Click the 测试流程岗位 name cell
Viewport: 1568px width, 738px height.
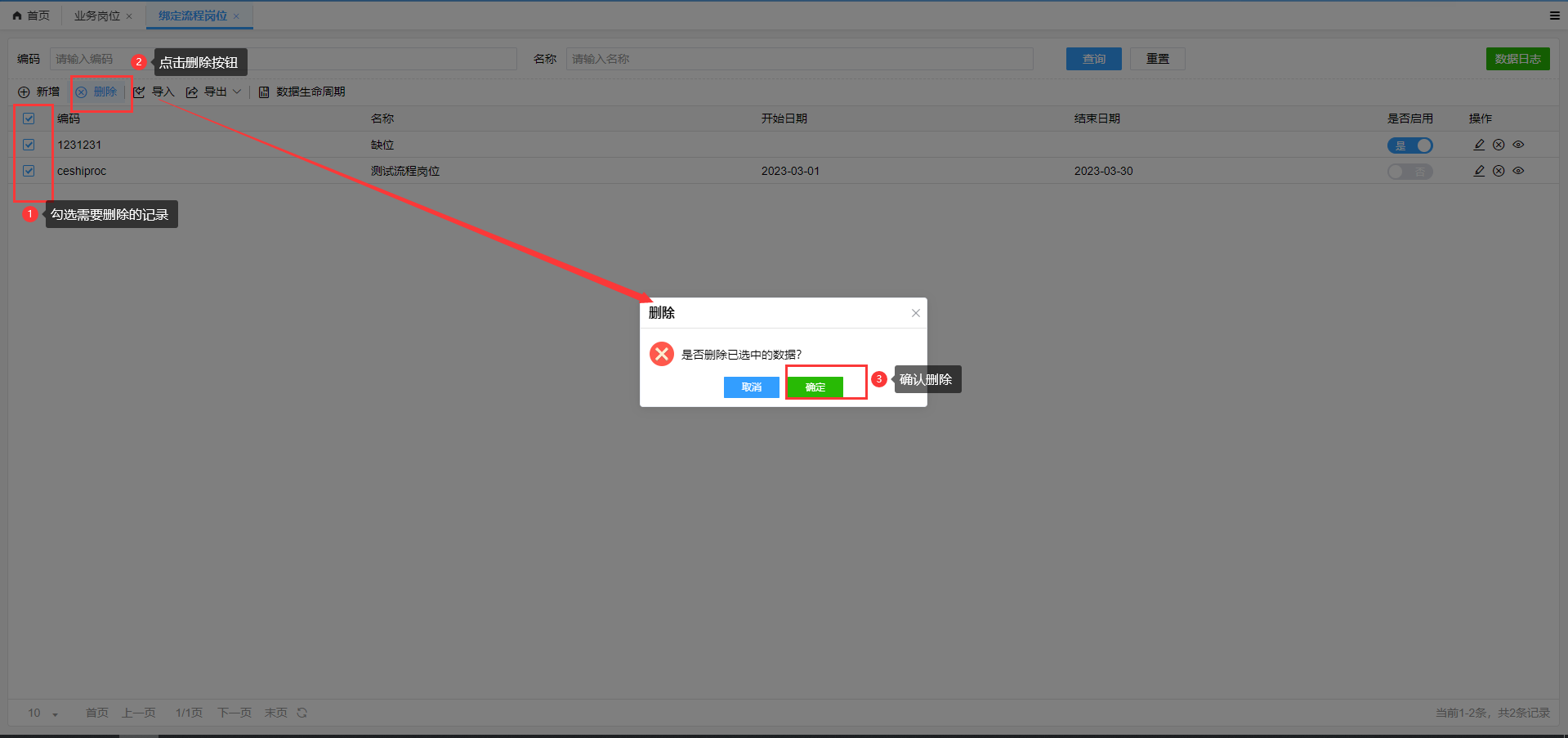[405, 171]
